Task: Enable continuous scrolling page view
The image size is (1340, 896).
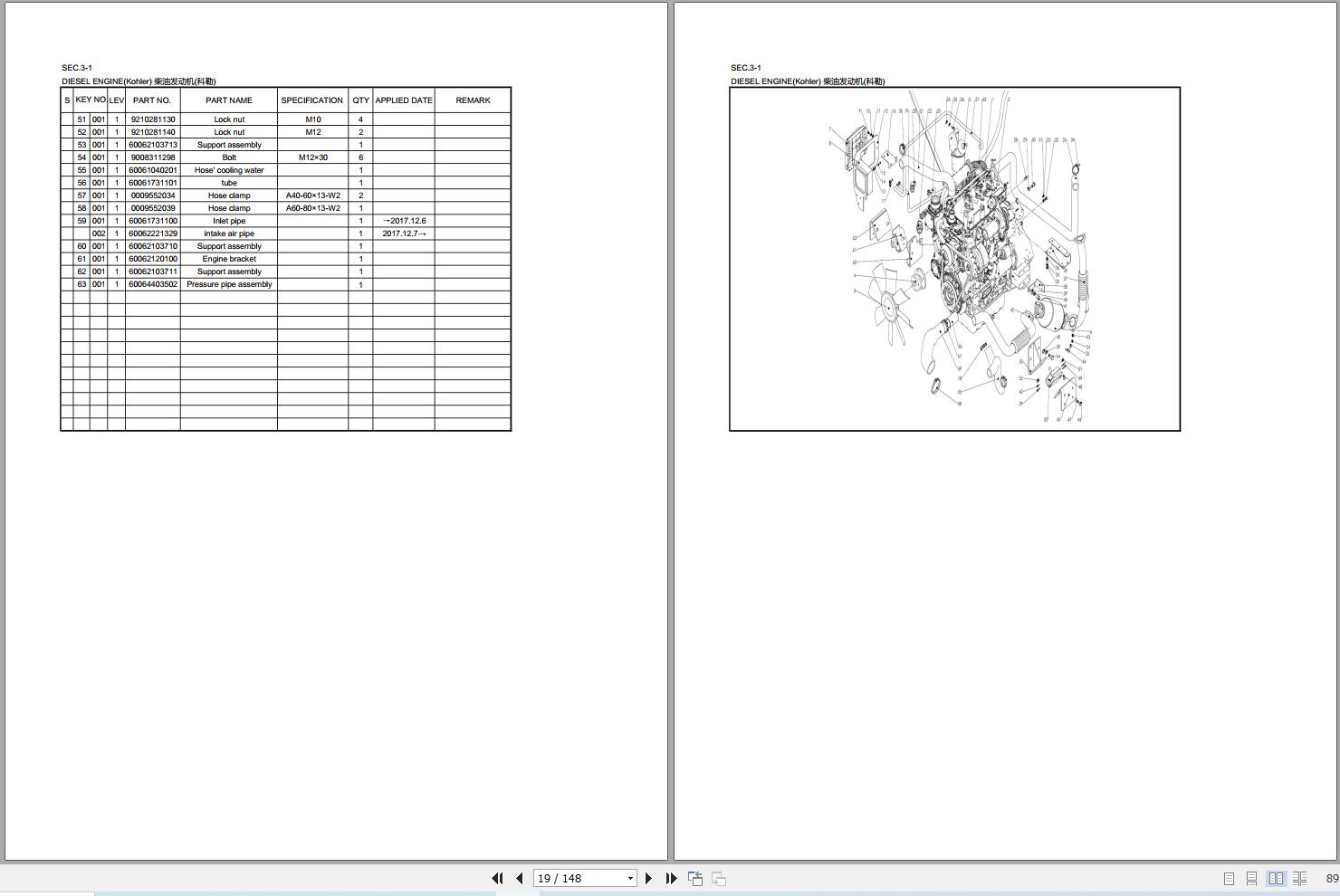Action: (x=1251, y=878)
